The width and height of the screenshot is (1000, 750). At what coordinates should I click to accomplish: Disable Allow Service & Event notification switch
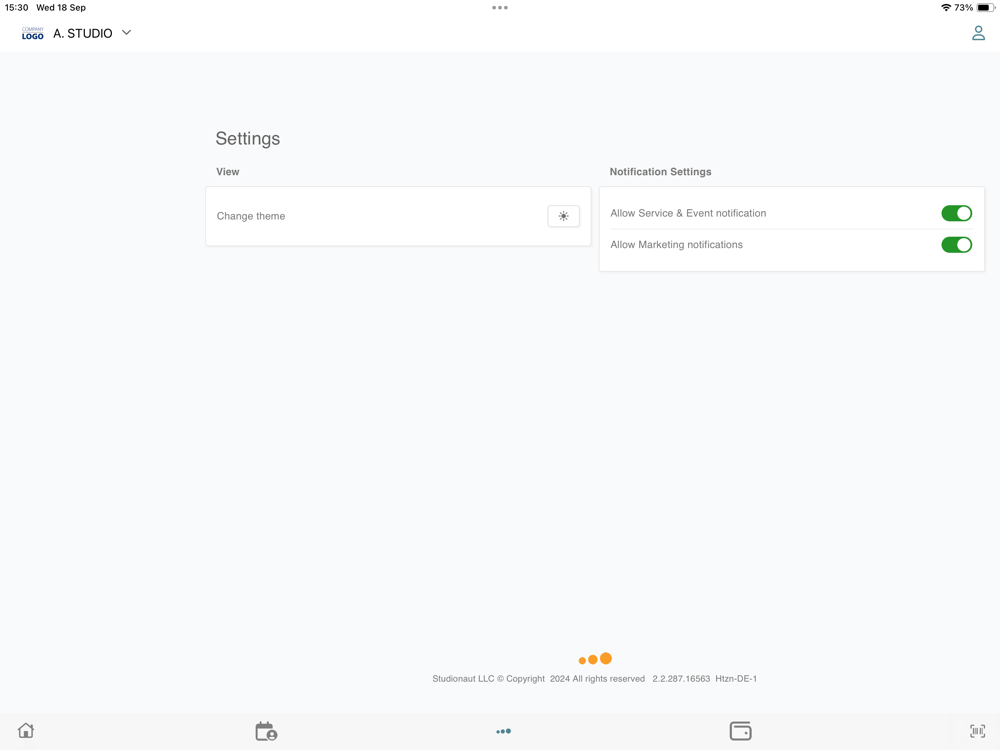[956, 213]
